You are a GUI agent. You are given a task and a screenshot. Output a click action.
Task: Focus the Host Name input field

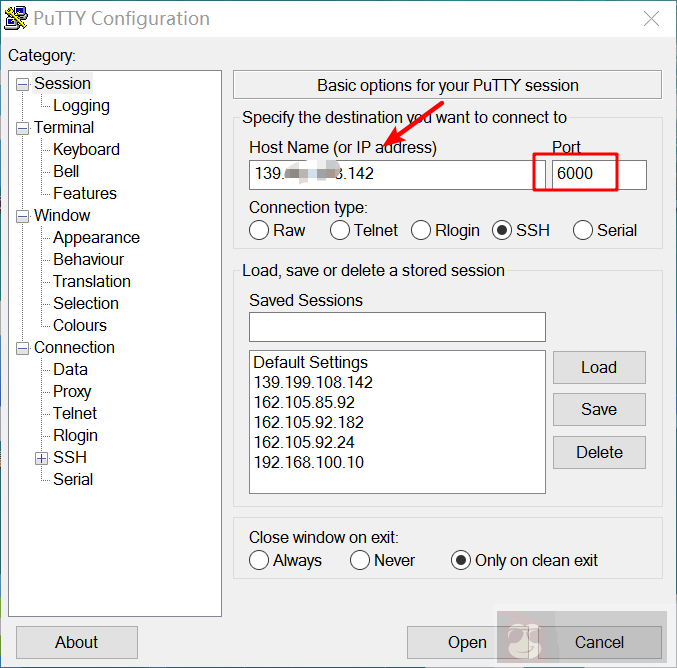click(397, 175)
